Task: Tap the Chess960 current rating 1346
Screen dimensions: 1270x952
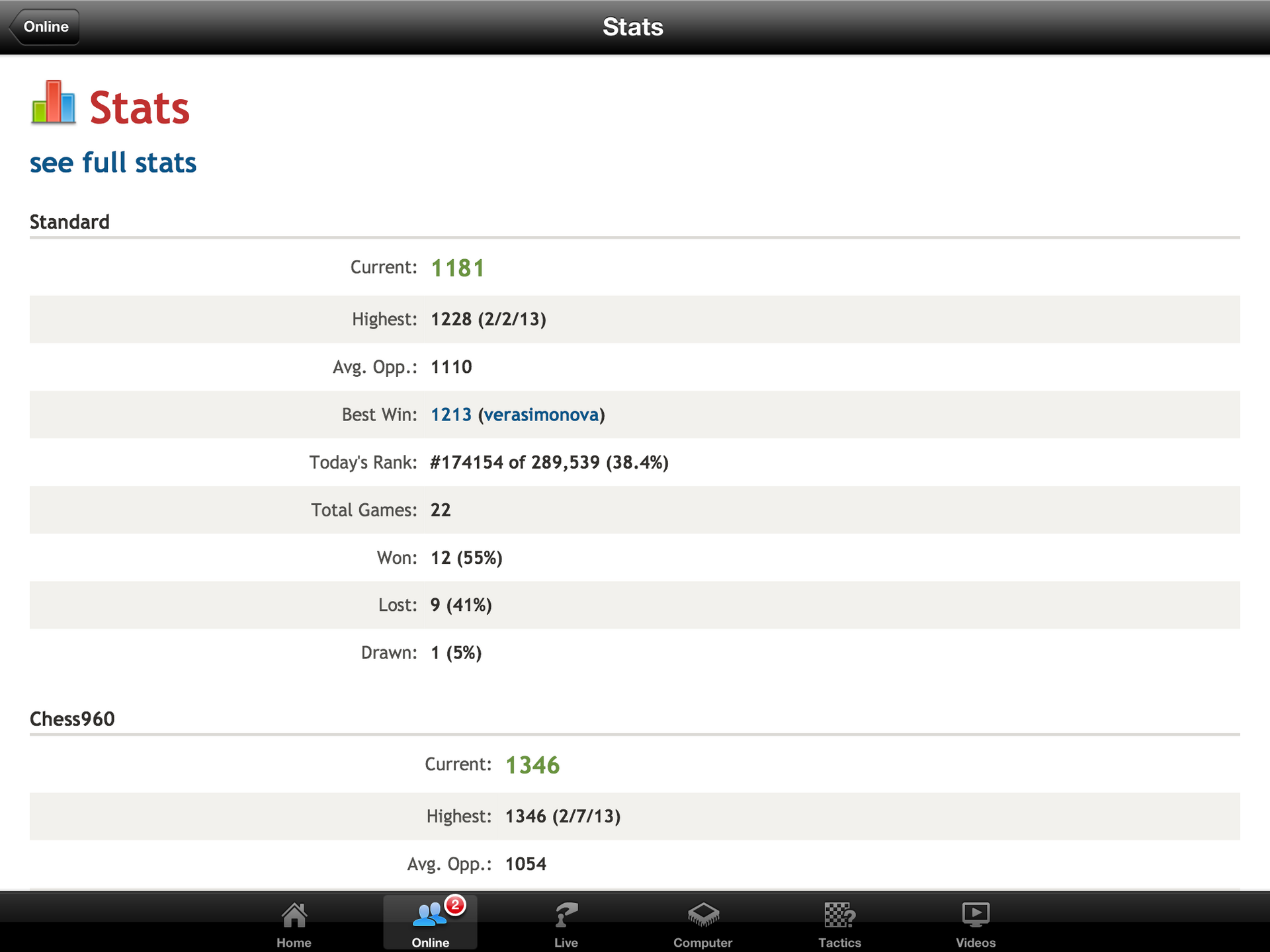Action: click(x=532, y=766)
